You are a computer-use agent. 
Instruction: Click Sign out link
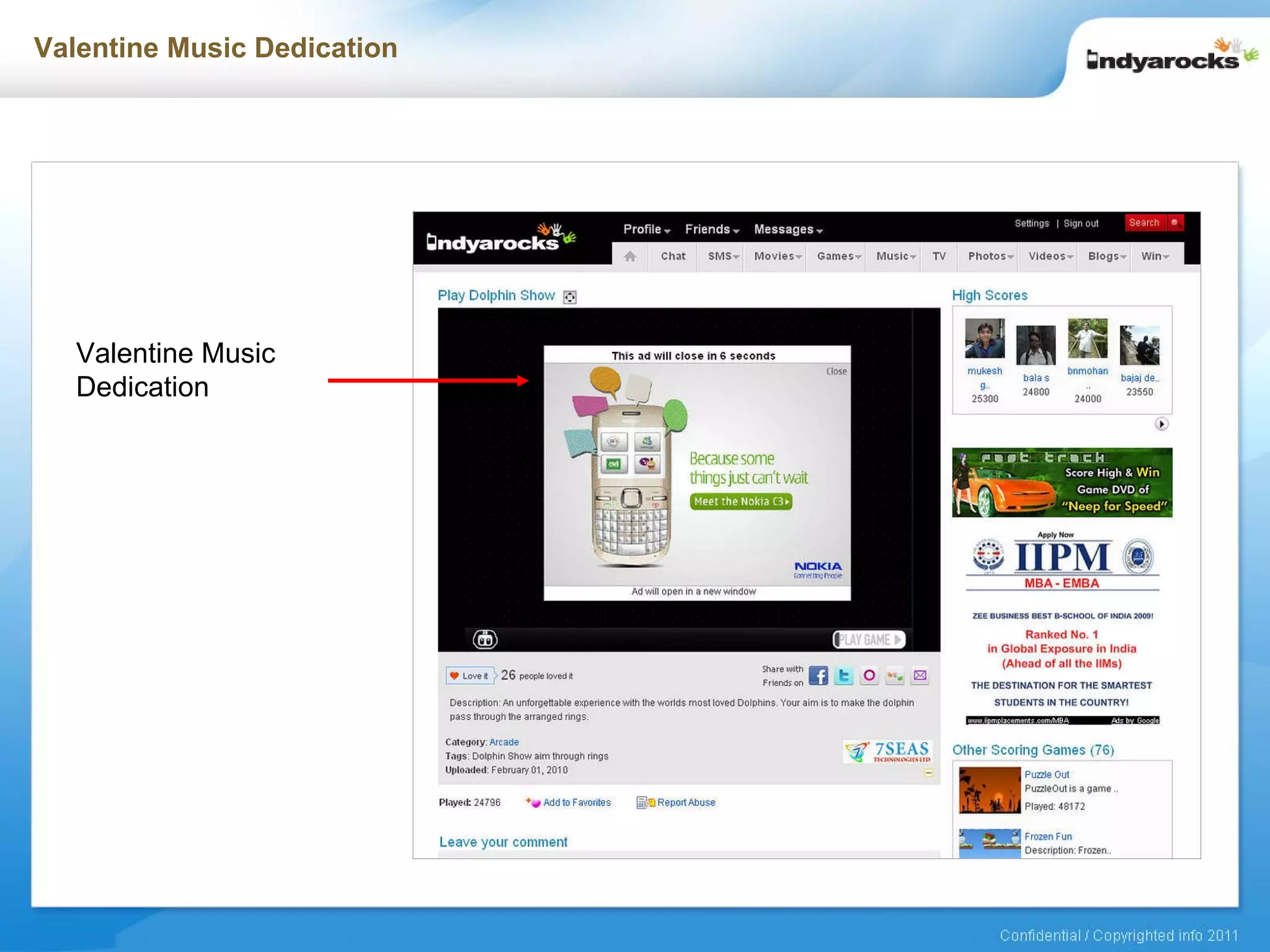click(x=1080, y=223)
